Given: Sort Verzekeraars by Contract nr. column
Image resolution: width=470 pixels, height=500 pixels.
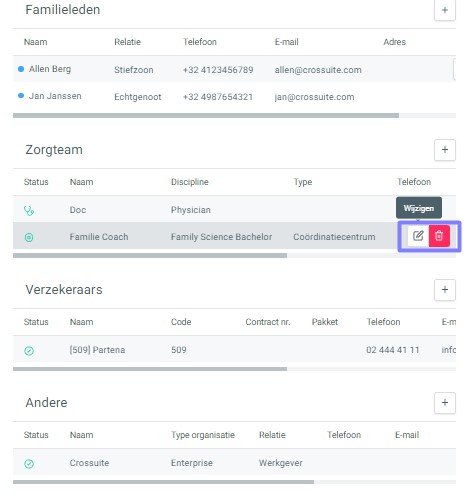Looking at the screenshot, I should pos(268,322).
